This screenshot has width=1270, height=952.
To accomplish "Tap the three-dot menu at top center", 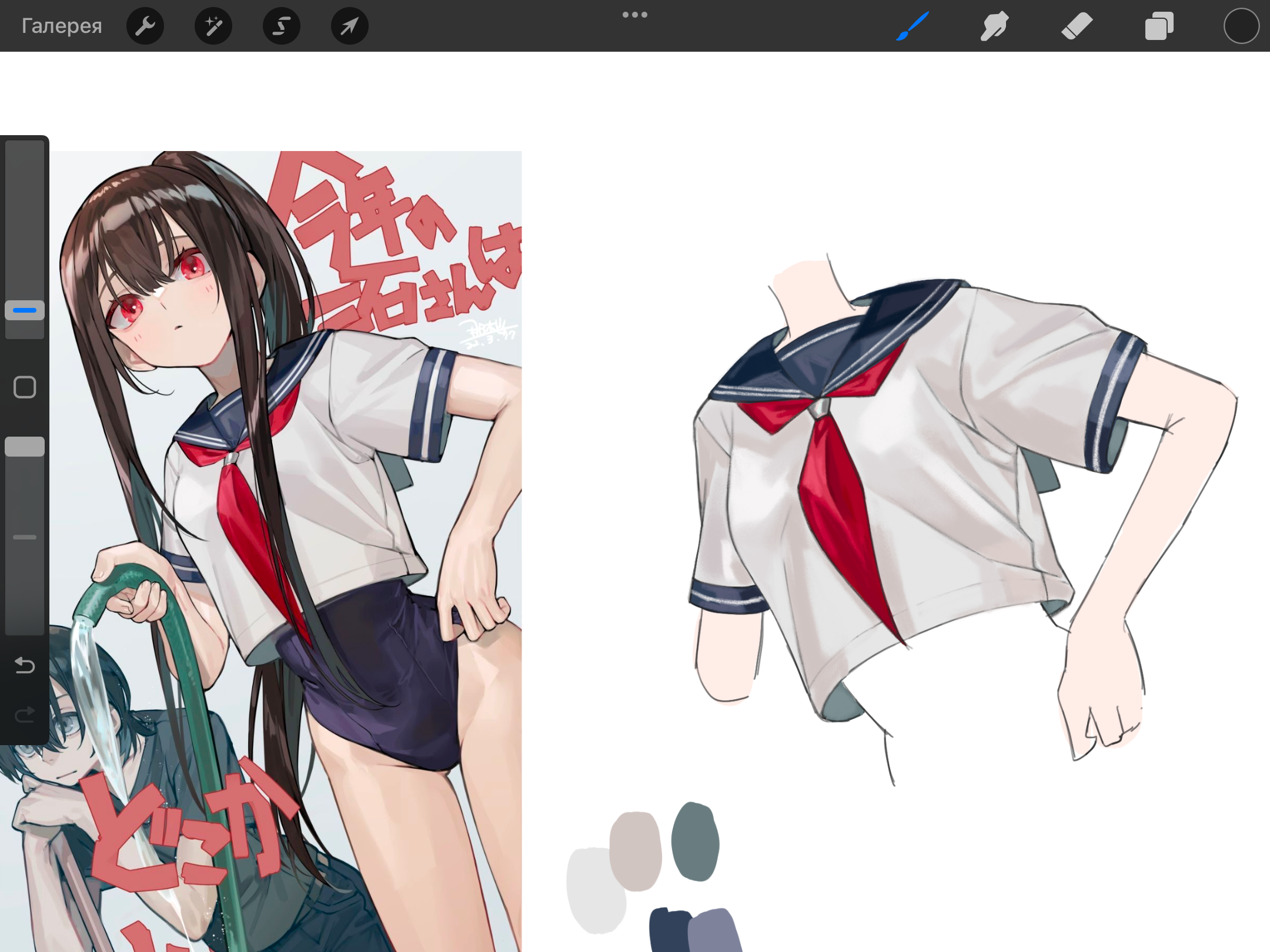I will tap(634, 15).
